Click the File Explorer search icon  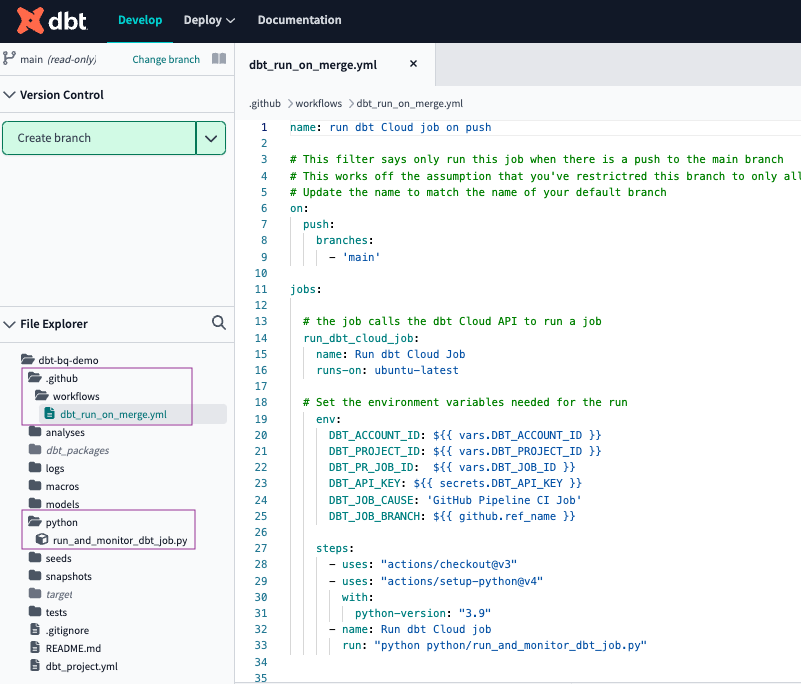[x=219, y=322]
